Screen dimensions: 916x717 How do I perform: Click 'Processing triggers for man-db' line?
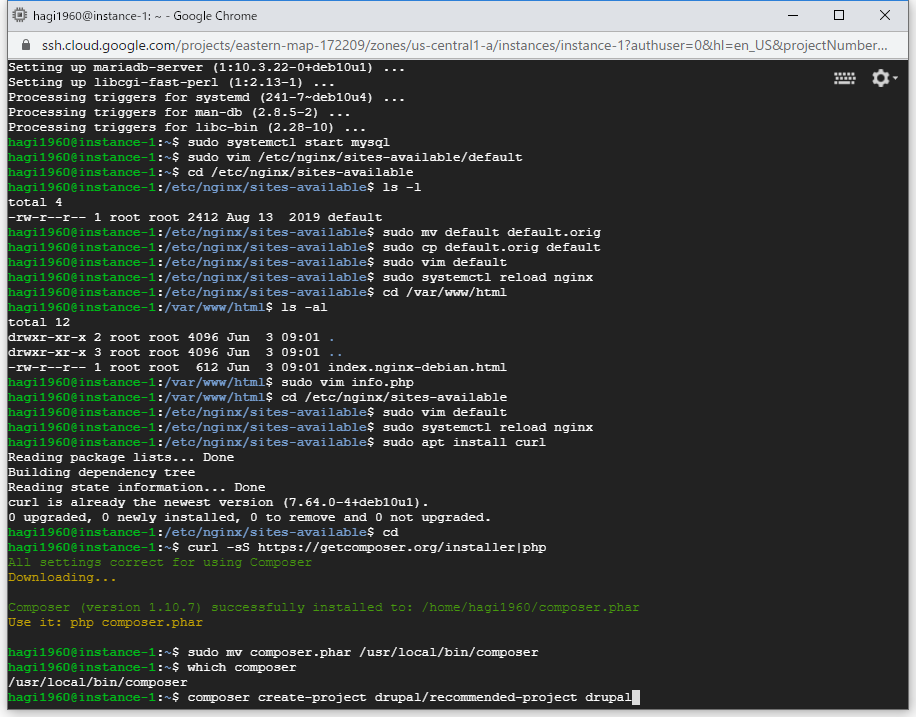[179, 112]
